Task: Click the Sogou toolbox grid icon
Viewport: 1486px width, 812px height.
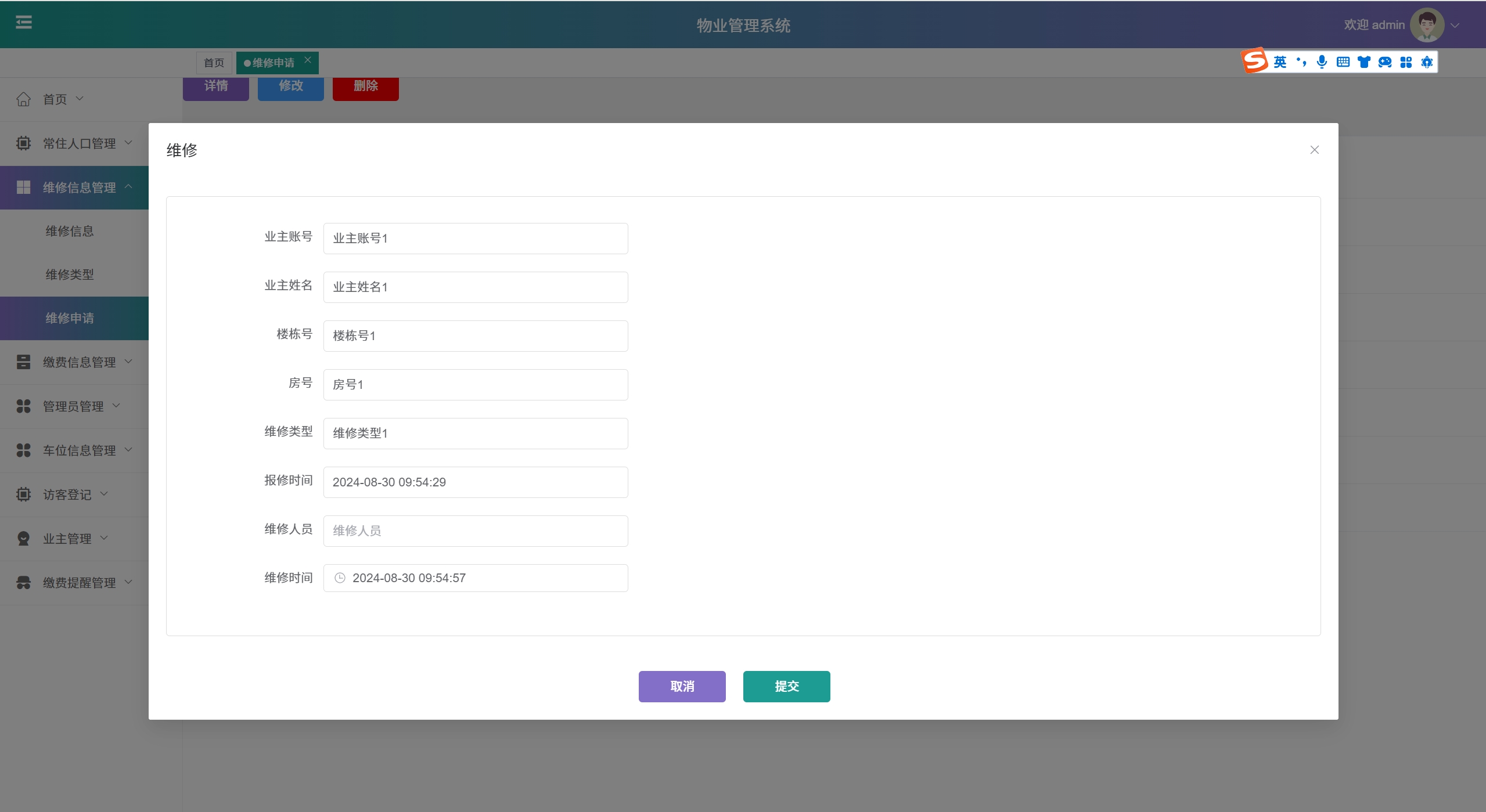Action: tap(1406, 62)
